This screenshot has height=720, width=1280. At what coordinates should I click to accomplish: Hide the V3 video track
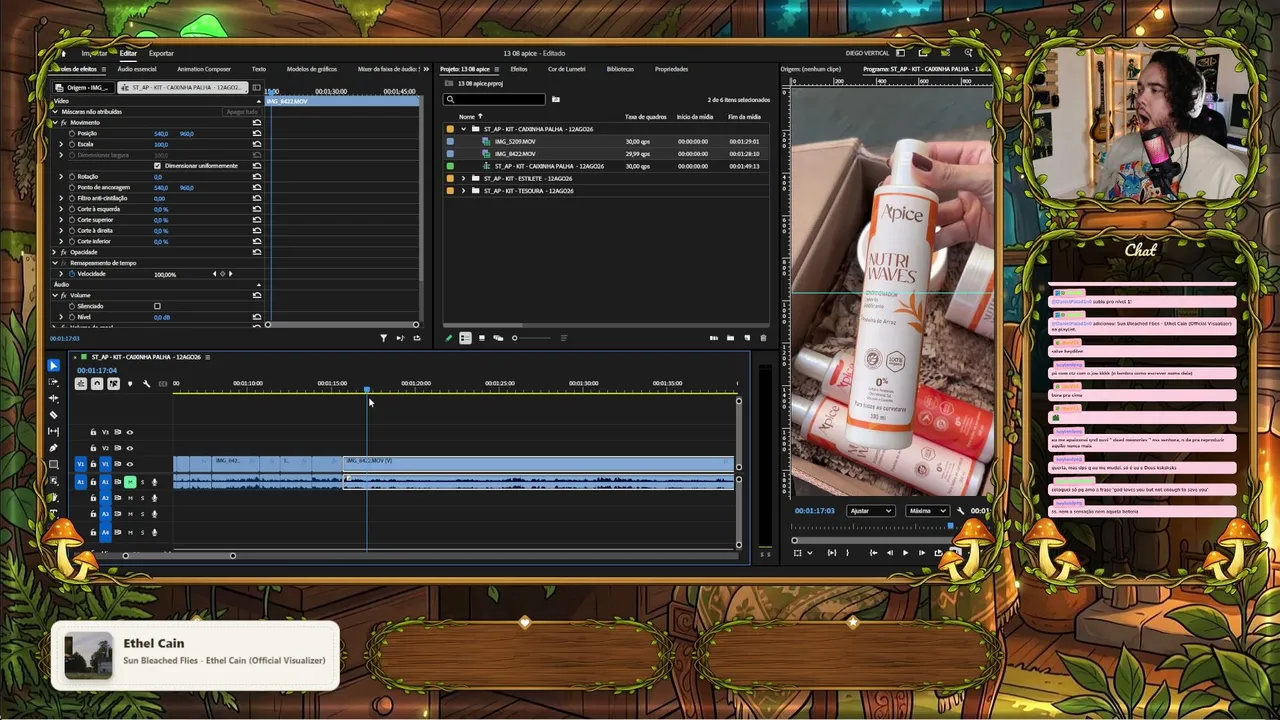click(x=129, y=432)
